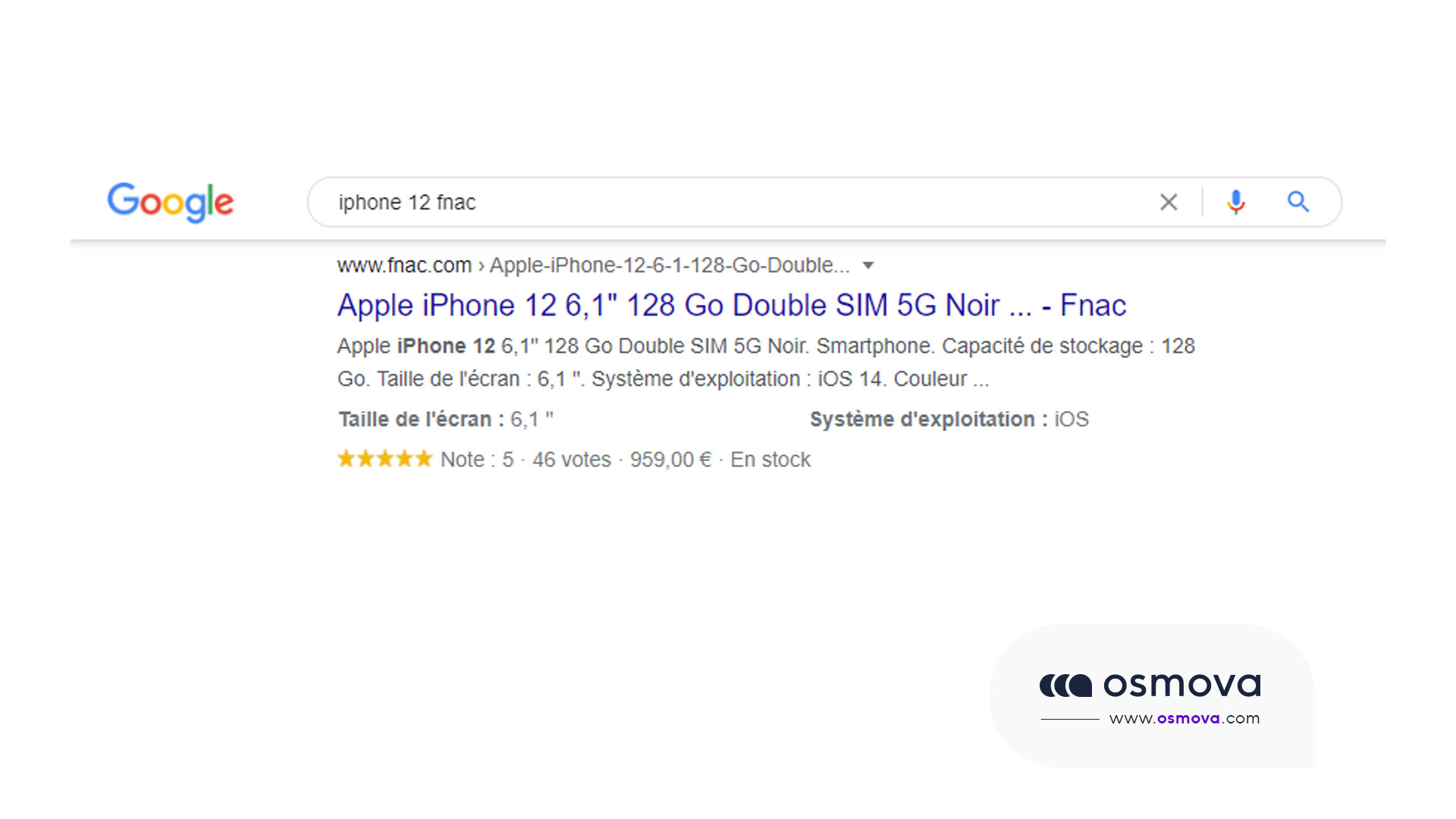1456x819 pixels.
Task: Click the Google logo
Action: click(x=170, y=202)
